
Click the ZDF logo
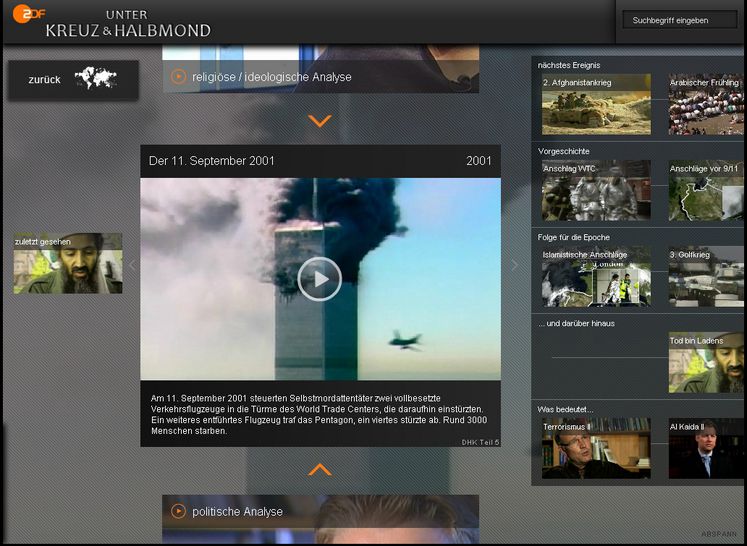tap(29, 14)
